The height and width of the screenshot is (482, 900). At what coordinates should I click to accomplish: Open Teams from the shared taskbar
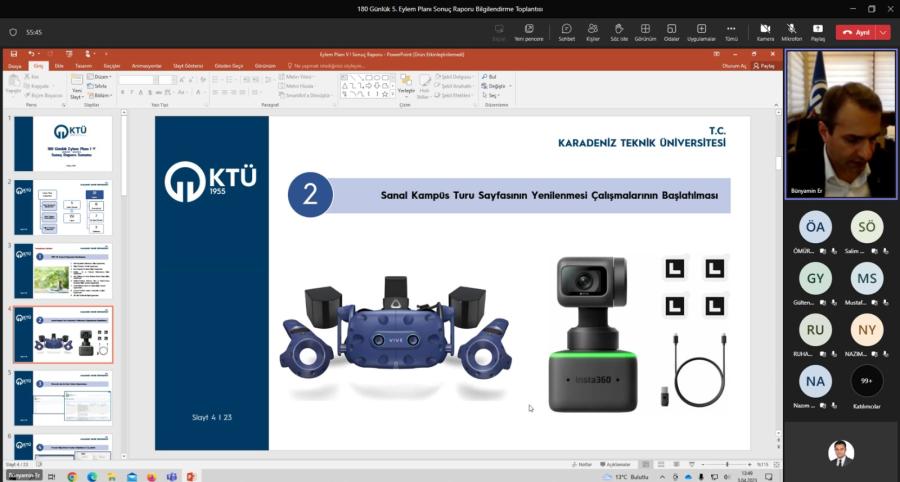pyautogui.click(x=171, y=476)
